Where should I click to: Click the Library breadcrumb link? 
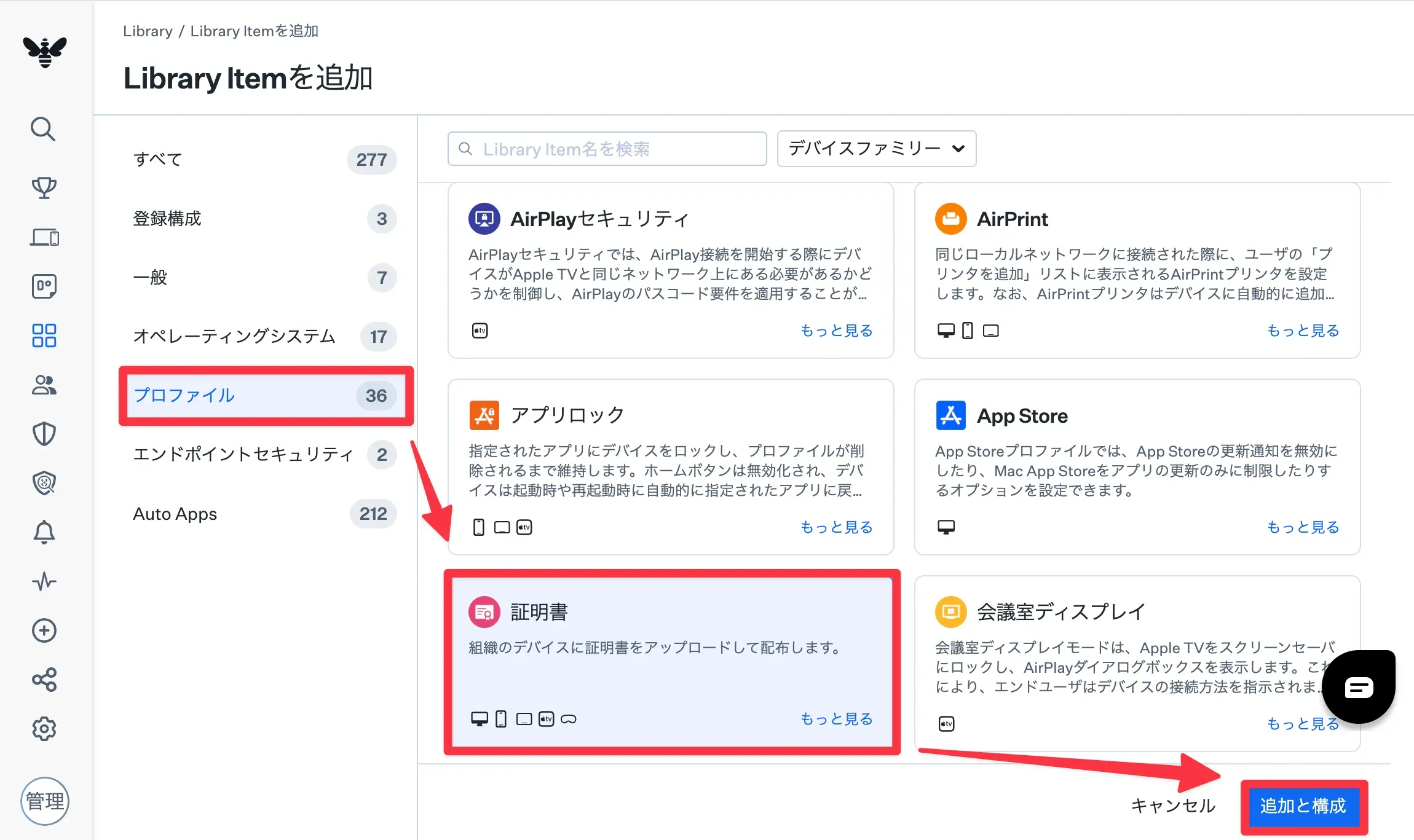pyautogui.click(x=148, y=31)
